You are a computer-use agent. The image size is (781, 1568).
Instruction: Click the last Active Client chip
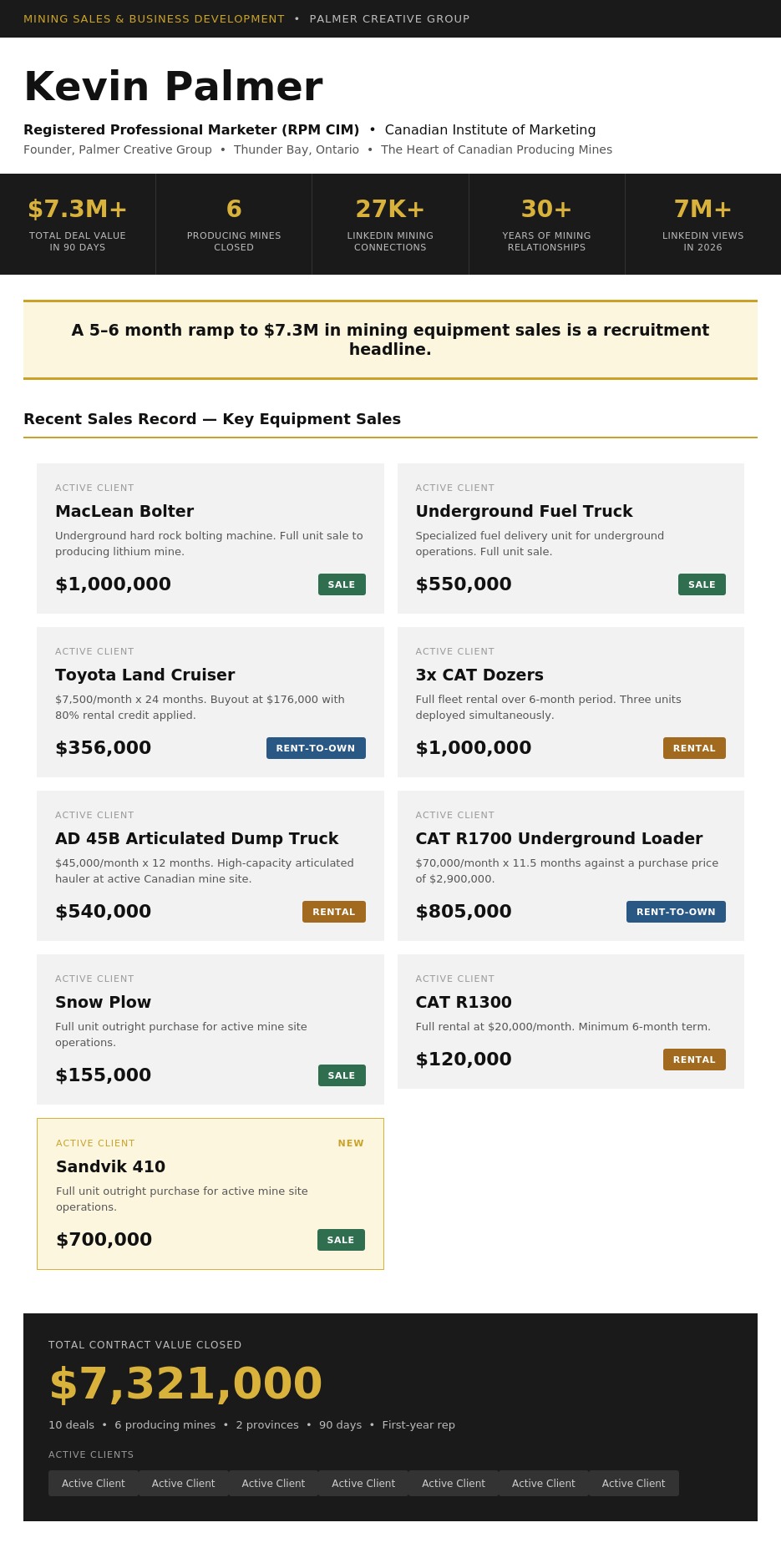(634, 1483)
